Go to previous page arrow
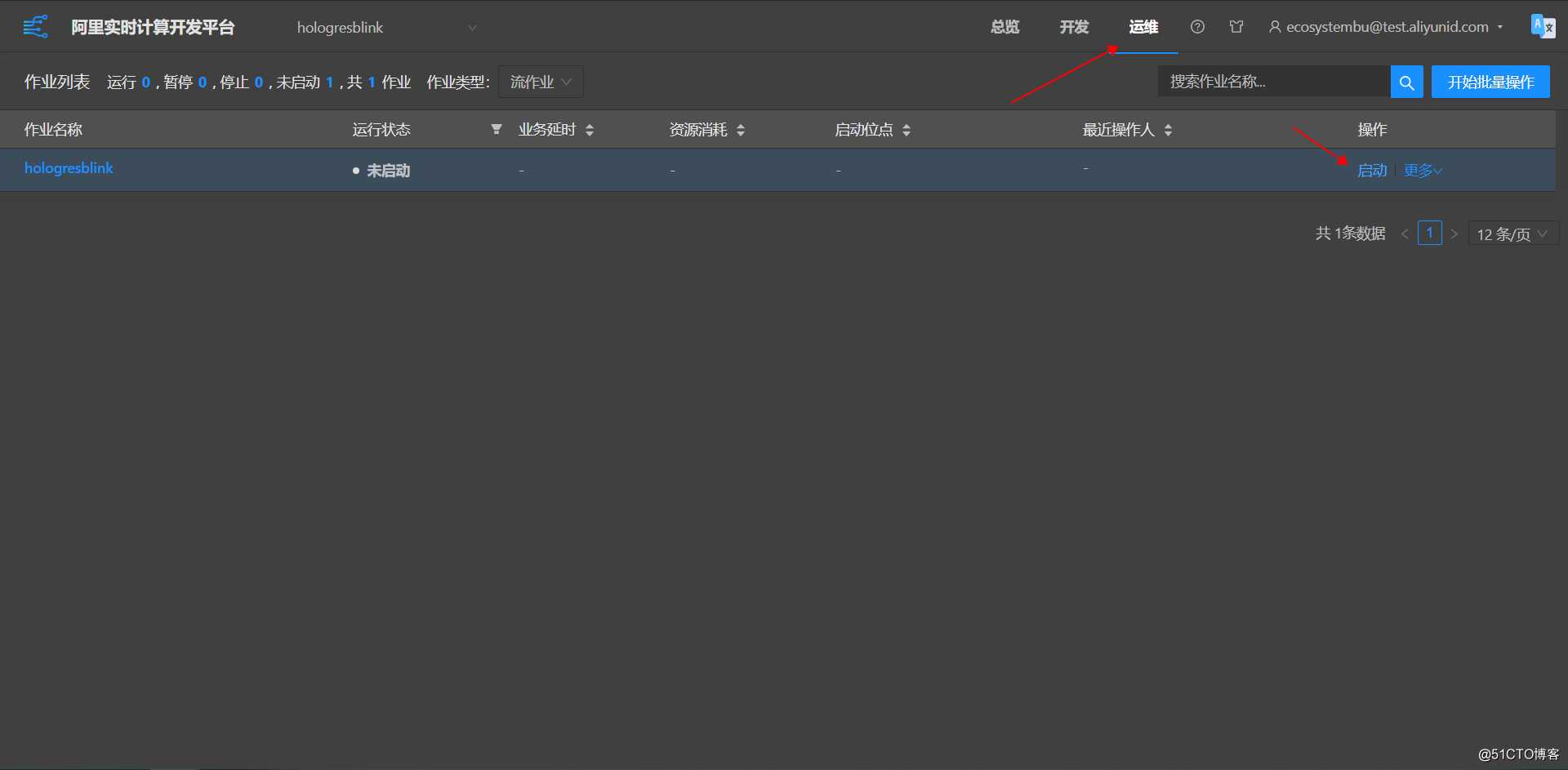 [1405, 234]
